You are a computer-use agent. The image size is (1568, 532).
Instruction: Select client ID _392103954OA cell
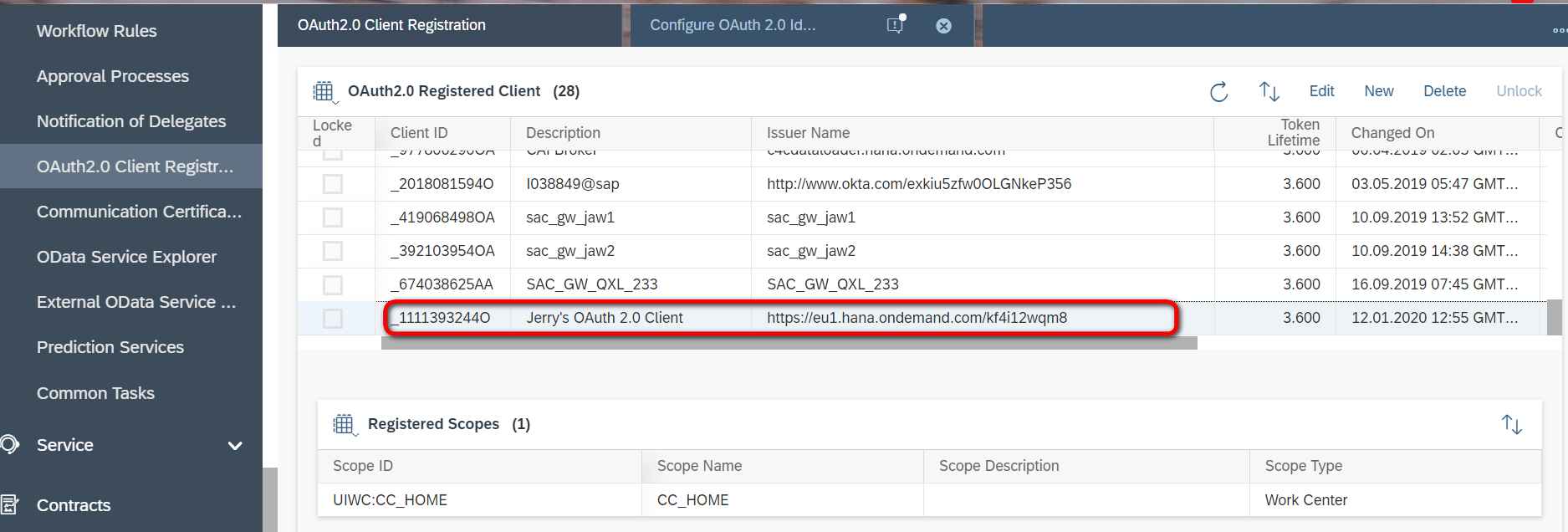pyautogui.click(x=442, y=251)
